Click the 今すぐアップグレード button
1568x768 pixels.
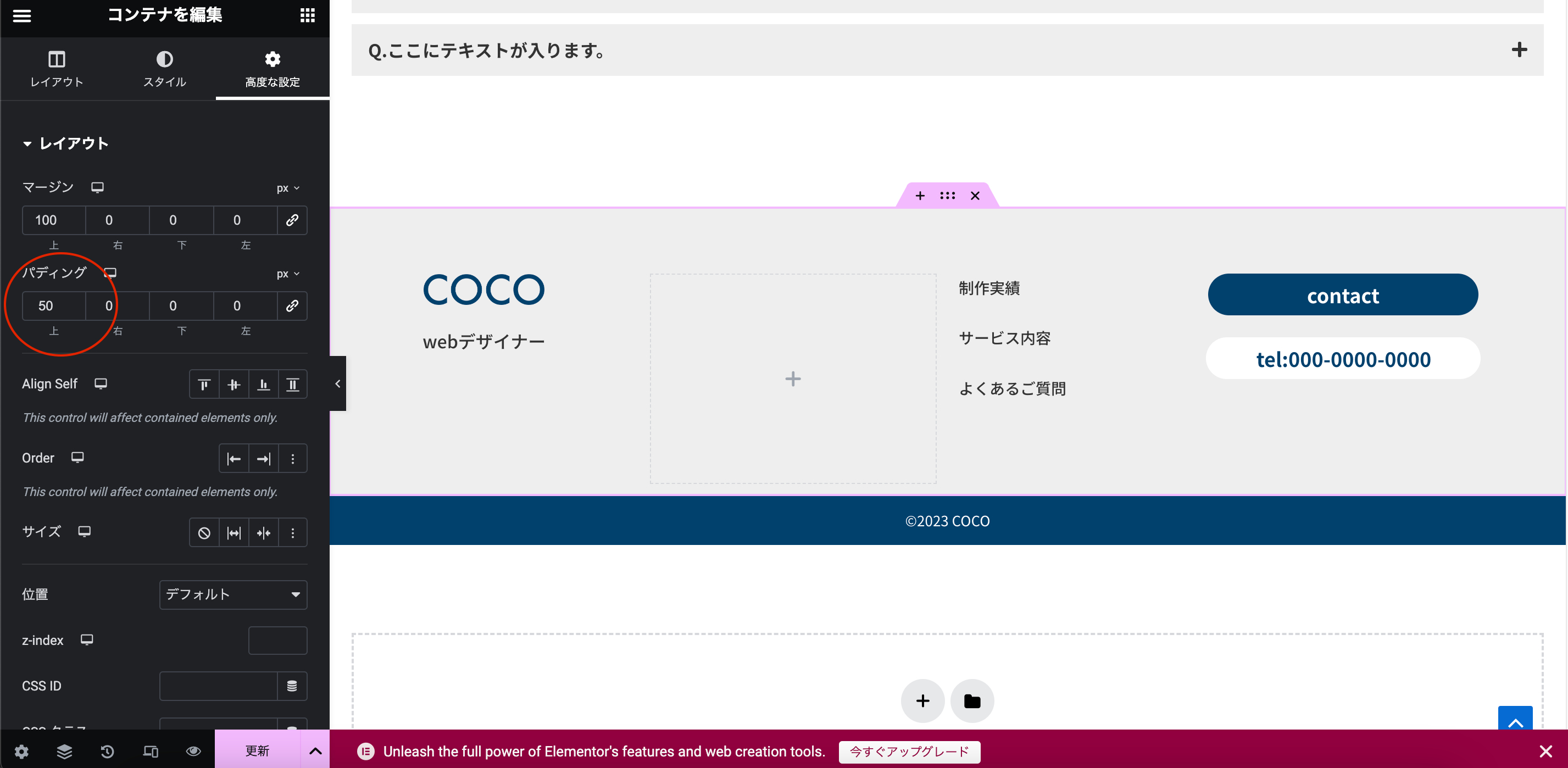tap(909, 751)
